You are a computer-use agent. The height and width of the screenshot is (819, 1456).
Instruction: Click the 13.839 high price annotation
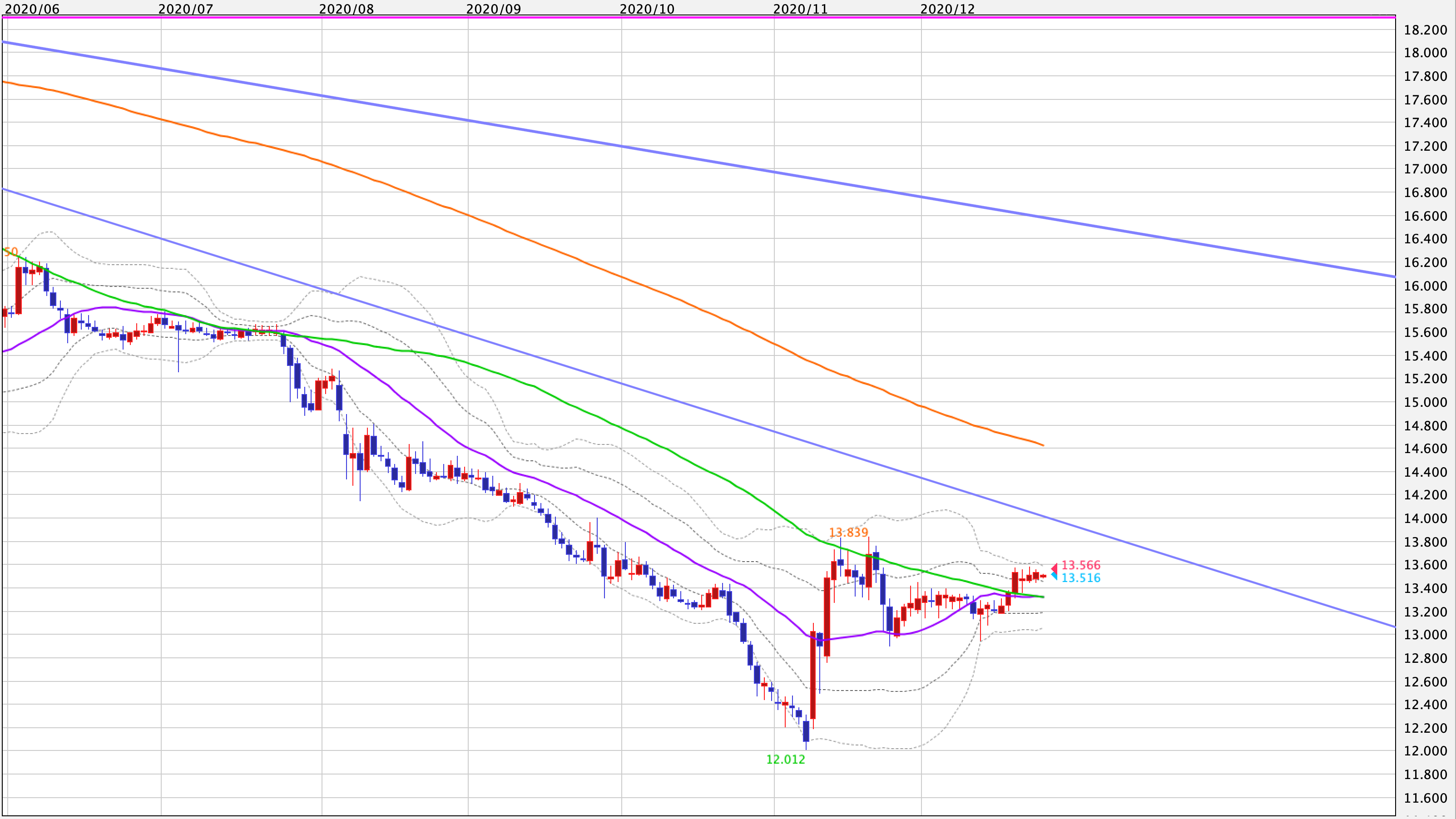848,533
